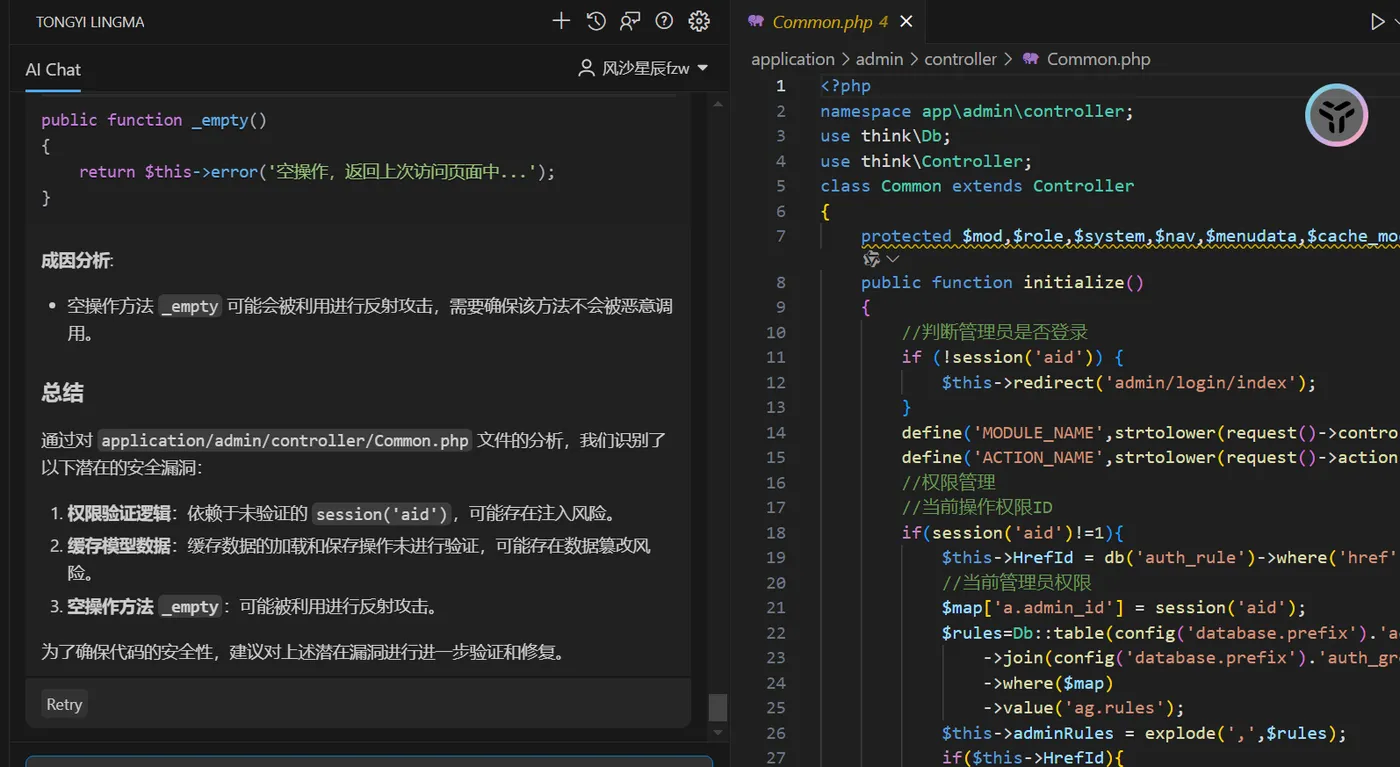Screen dimensions: 1400x767
Task: Click 'Common.php' in the breadcrumb
Action: click(1098, 59)
